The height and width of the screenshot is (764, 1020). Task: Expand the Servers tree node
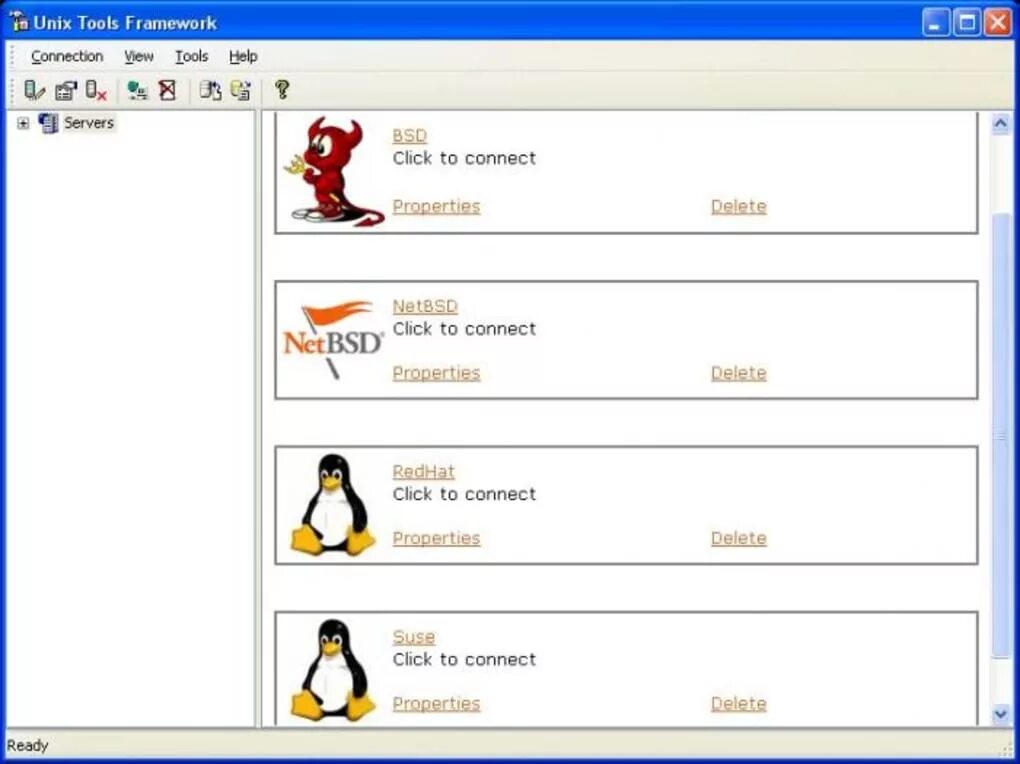click(x=23, y=123)
